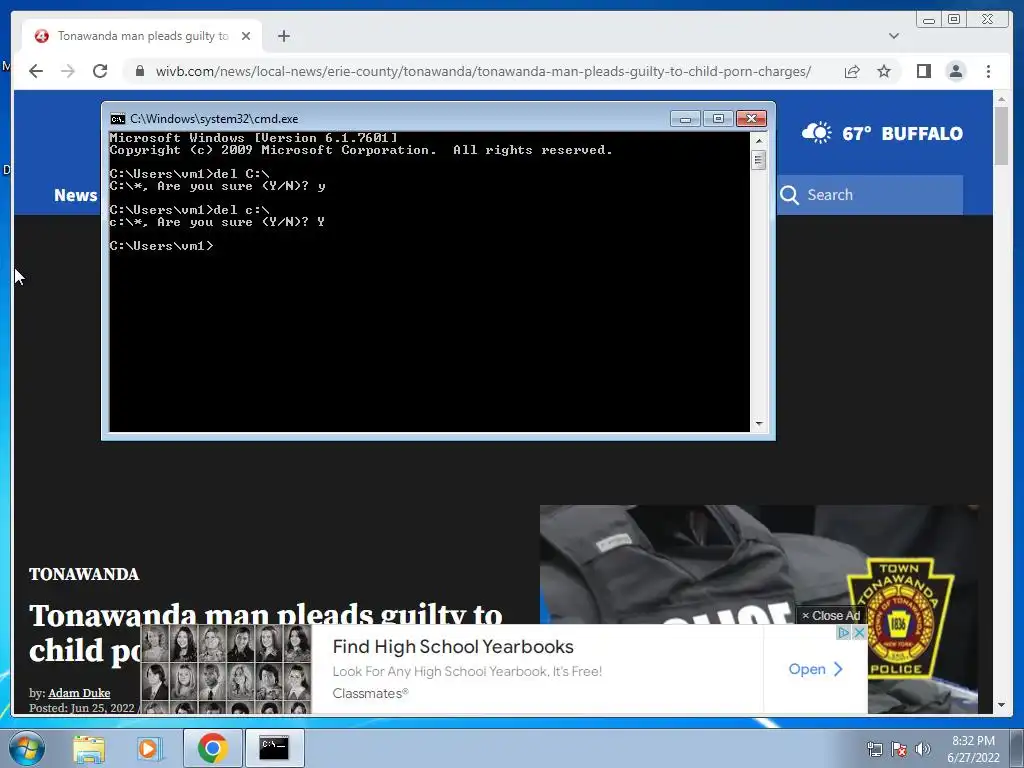Open Chrome's three-dot menu
Viewport: 1024px width, 768px height.
988,71
